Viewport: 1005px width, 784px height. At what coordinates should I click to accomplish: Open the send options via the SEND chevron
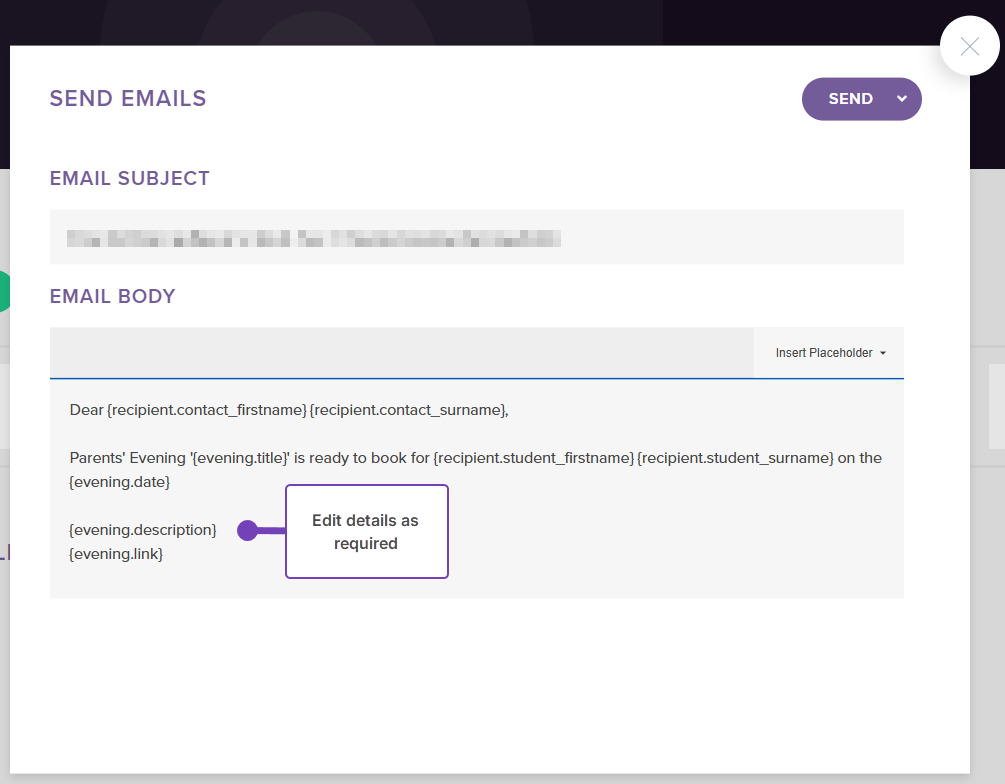point(901,99)
